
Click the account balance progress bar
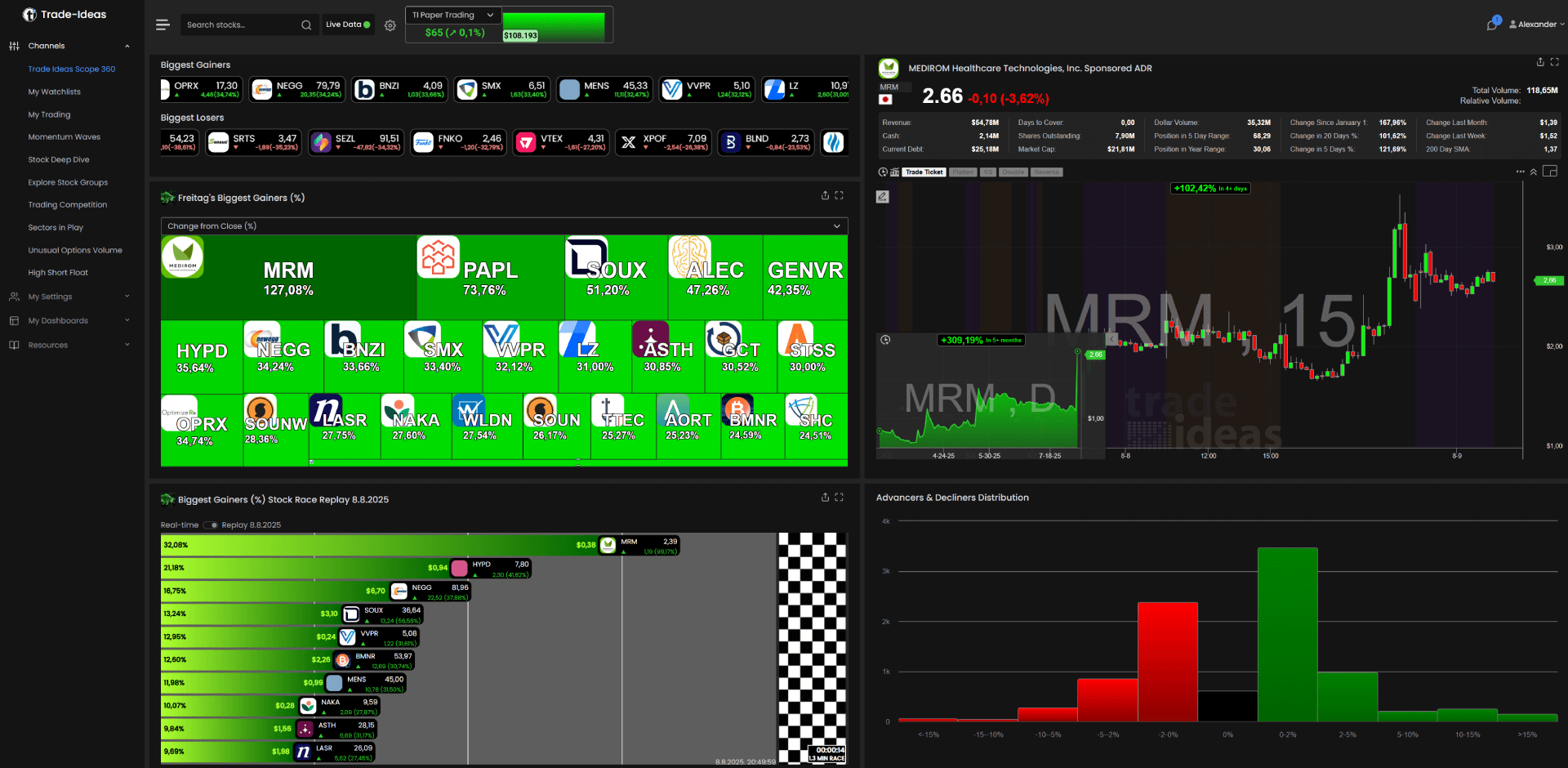[x=554, y=26]
